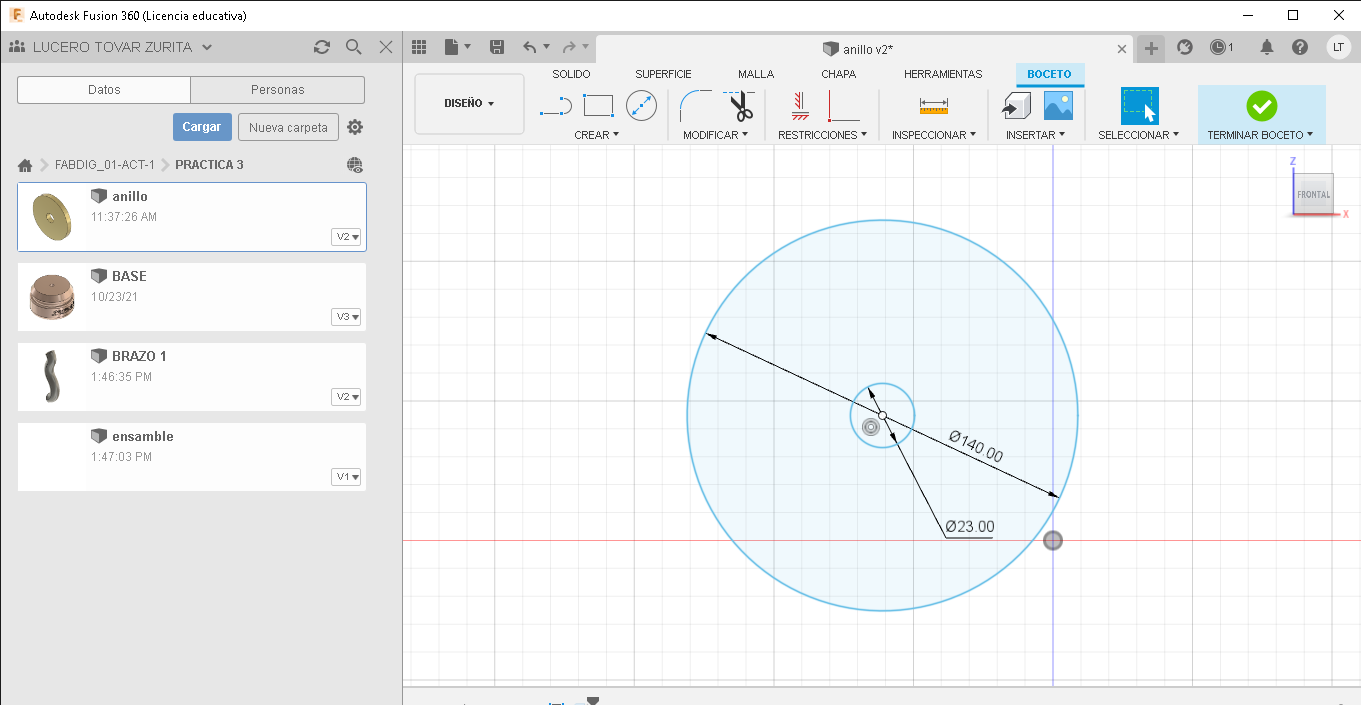Viewport: 1361px width, 705px height.
Task: Refresh the data panel
Action: [x=322, y=47]
